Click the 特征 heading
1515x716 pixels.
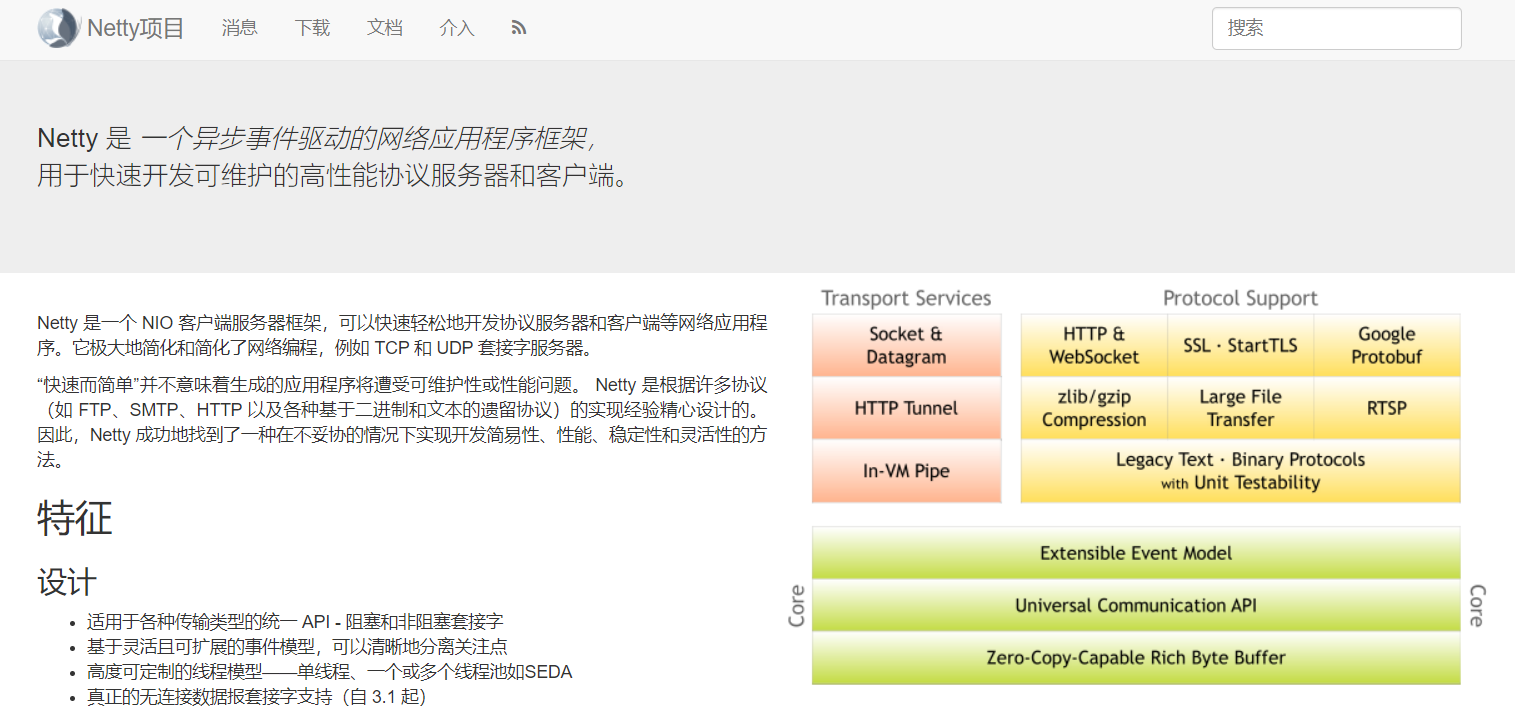[x=75, y=519]
